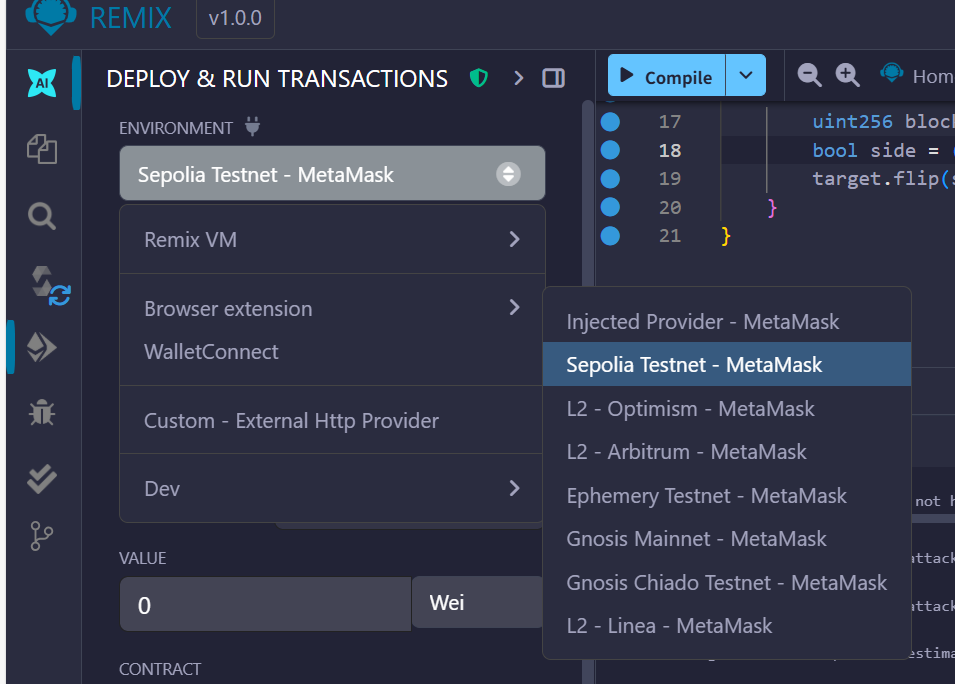The width and height of the screenshot is (955, 684).
Task: Select L2 - Linea - MetaMask
Action: pos(727,626)
